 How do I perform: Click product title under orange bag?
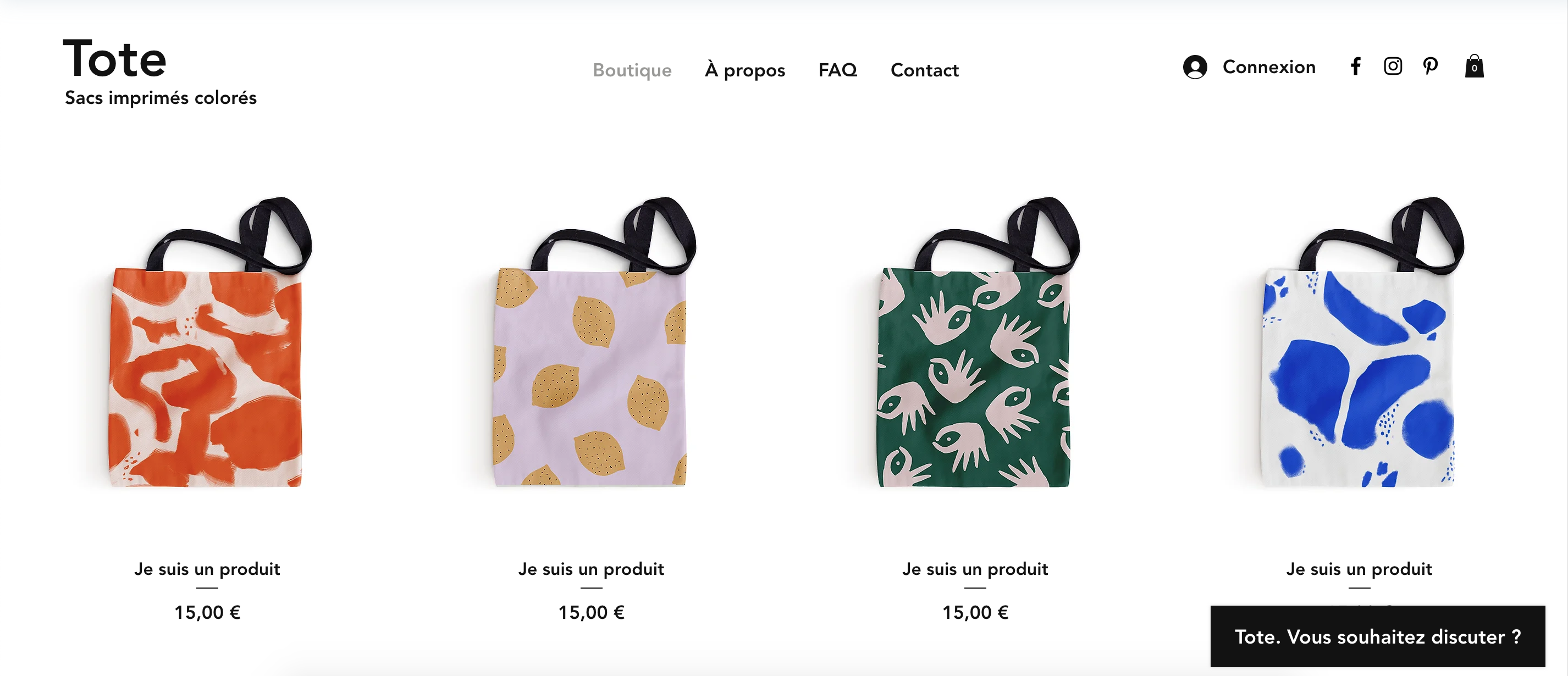pos(207,569)
